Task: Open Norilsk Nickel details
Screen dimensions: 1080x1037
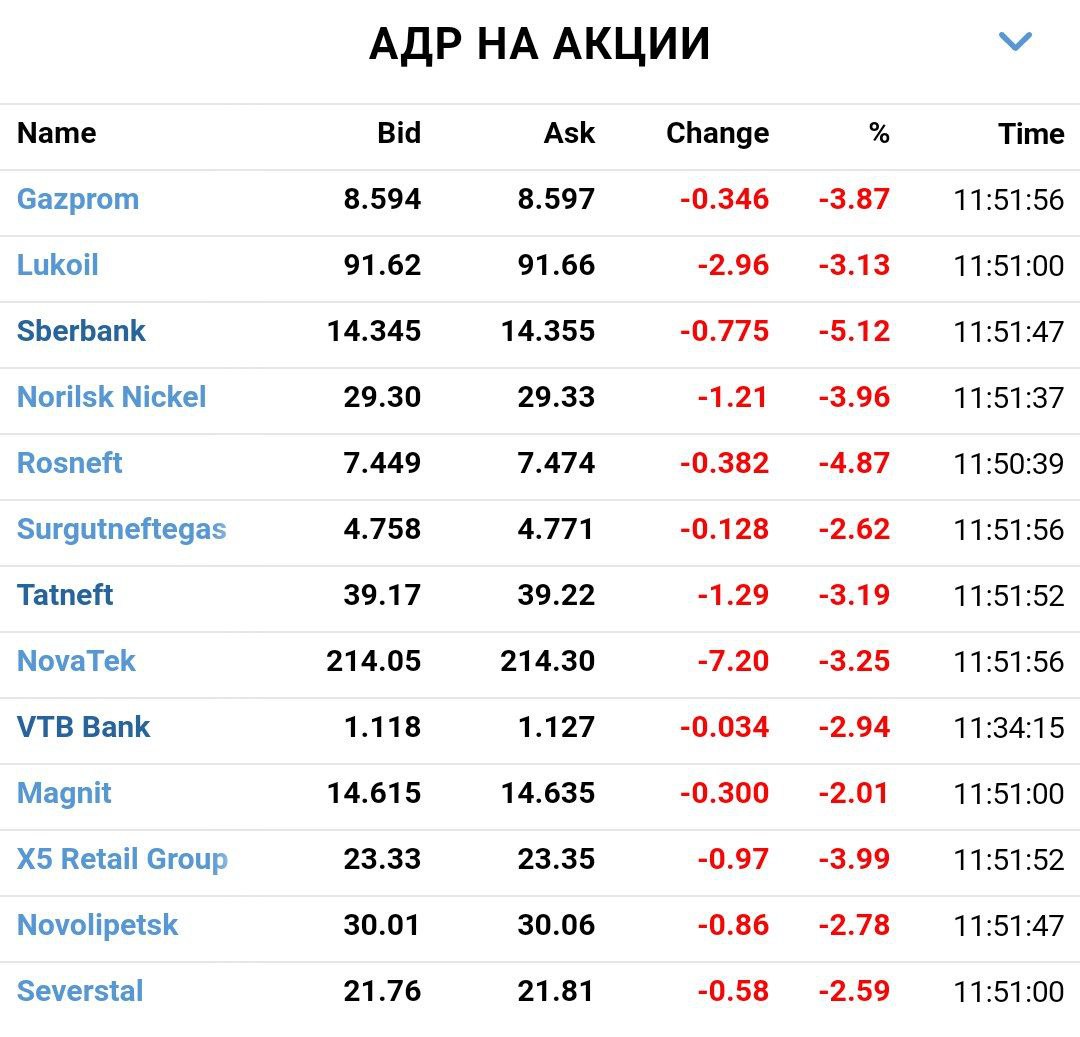Action: click(x=110, y=397)
